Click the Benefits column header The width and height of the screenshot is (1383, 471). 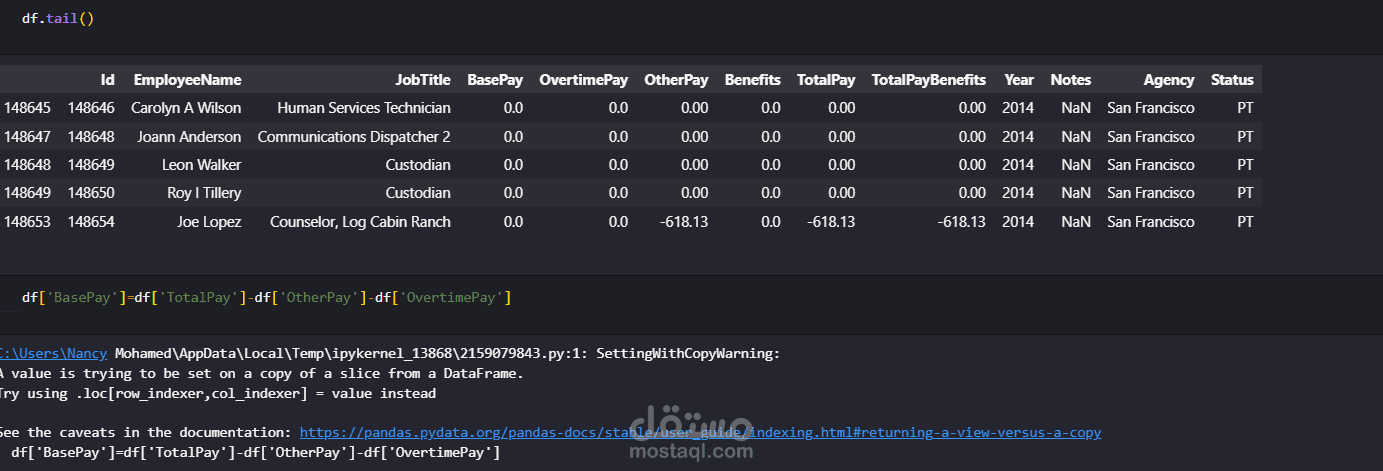(x=752, y=80)
